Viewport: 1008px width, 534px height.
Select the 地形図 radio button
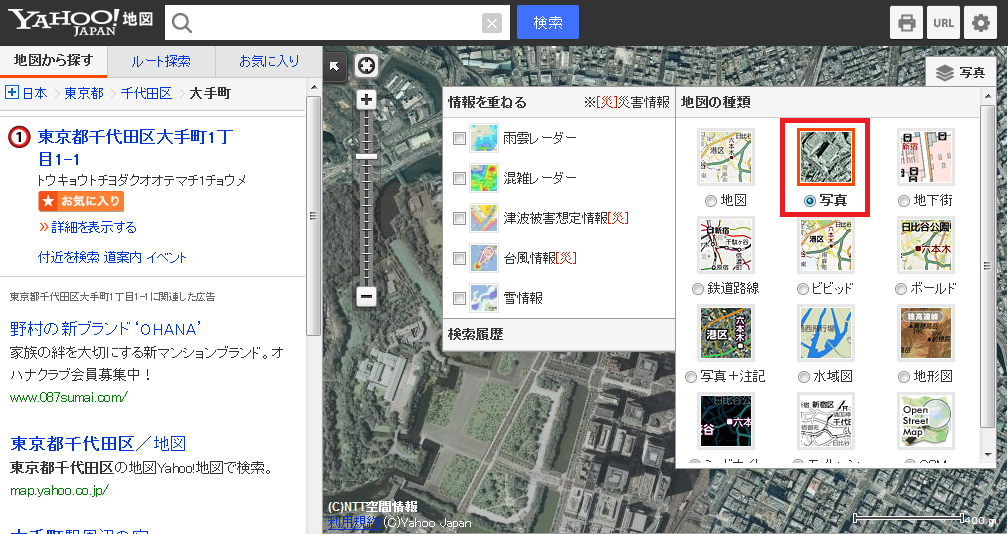click(904, 377)
